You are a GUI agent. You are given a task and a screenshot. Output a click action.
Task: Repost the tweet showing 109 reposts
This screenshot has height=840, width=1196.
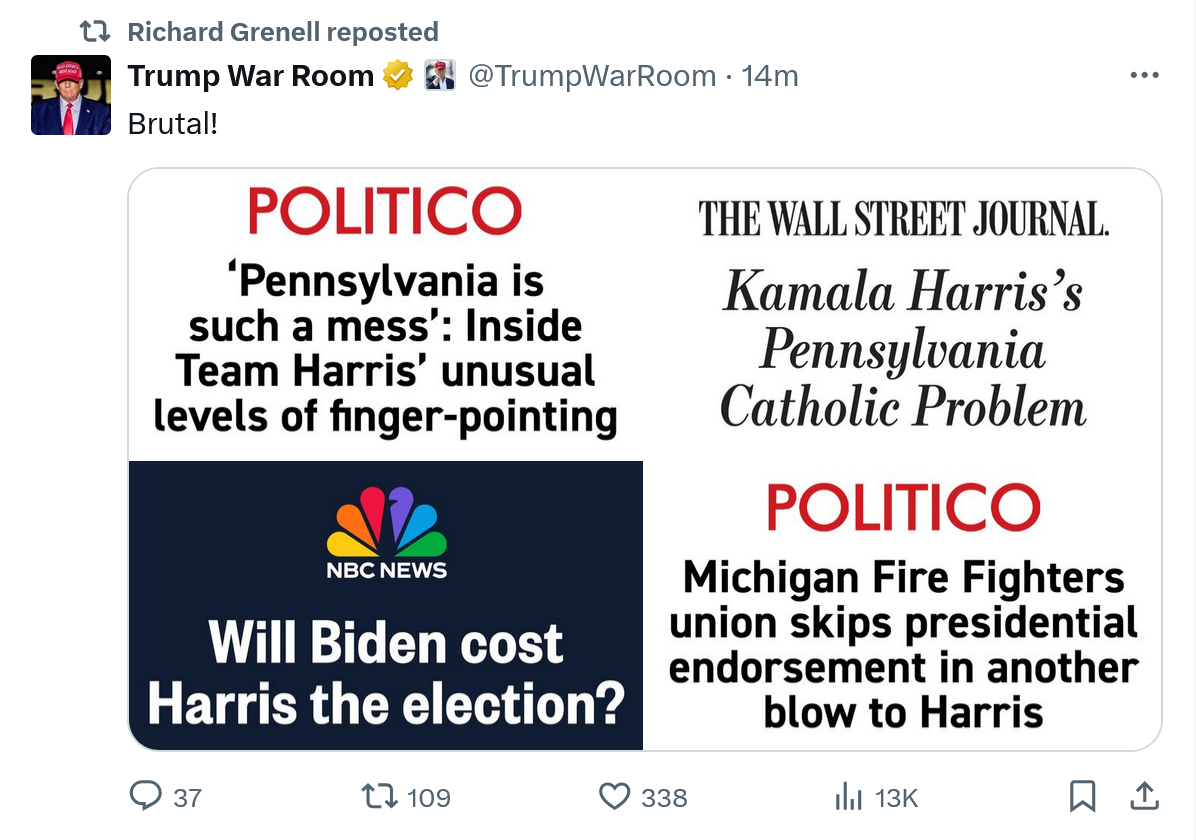[377, 796]
